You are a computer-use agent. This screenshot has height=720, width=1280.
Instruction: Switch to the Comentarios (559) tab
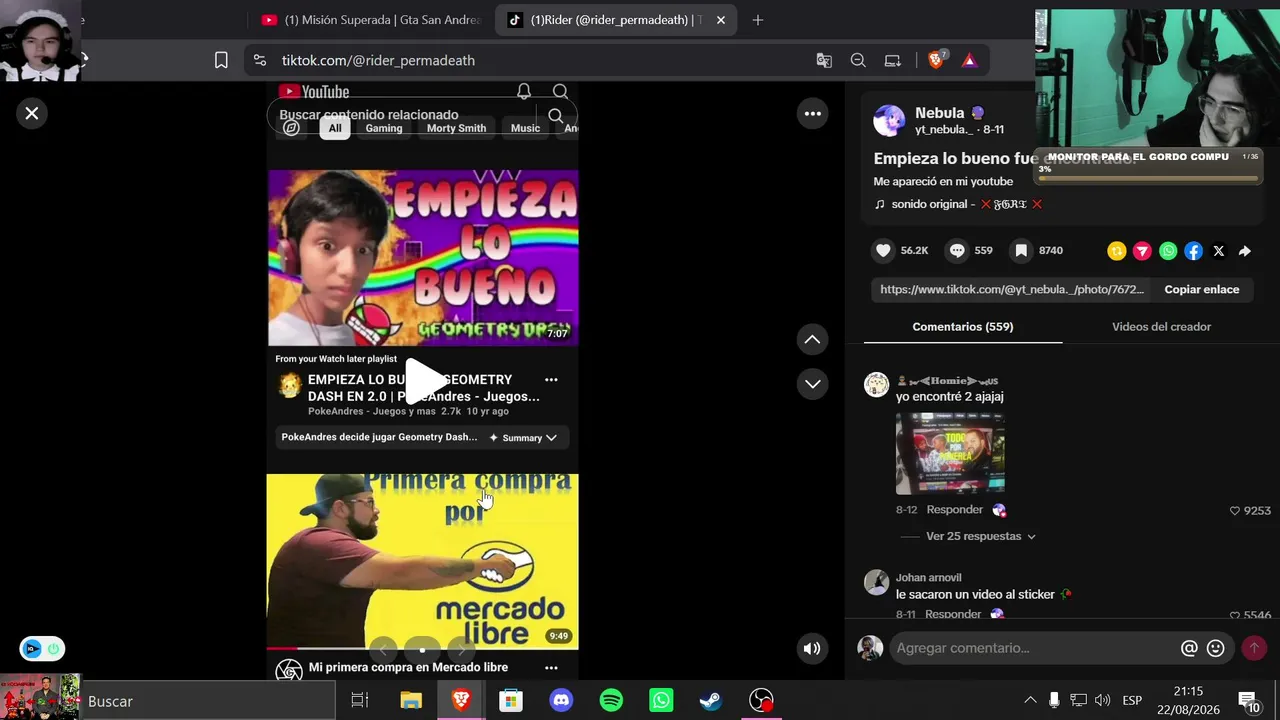963,327
